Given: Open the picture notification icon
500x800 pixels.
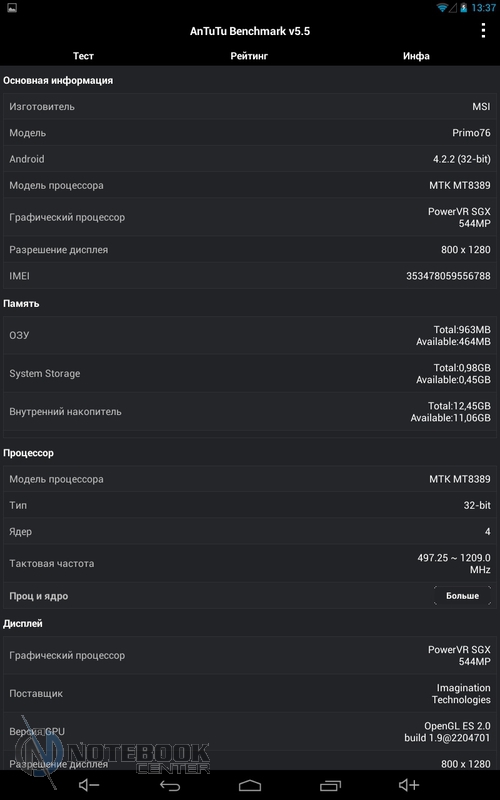Looking at the screenshot, I should tap(12, 7).
